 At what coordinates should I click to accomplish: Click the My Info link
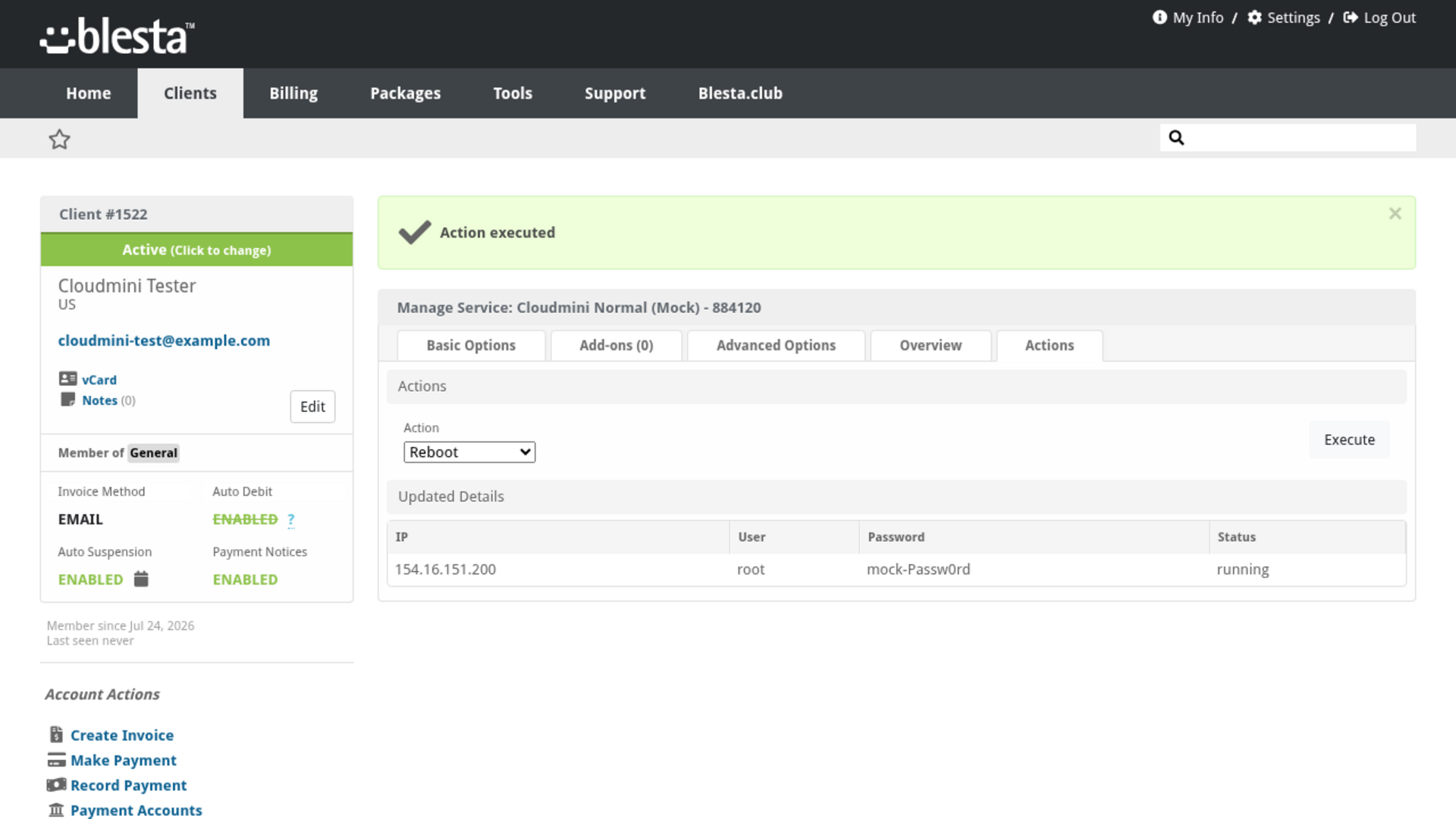1197,17
